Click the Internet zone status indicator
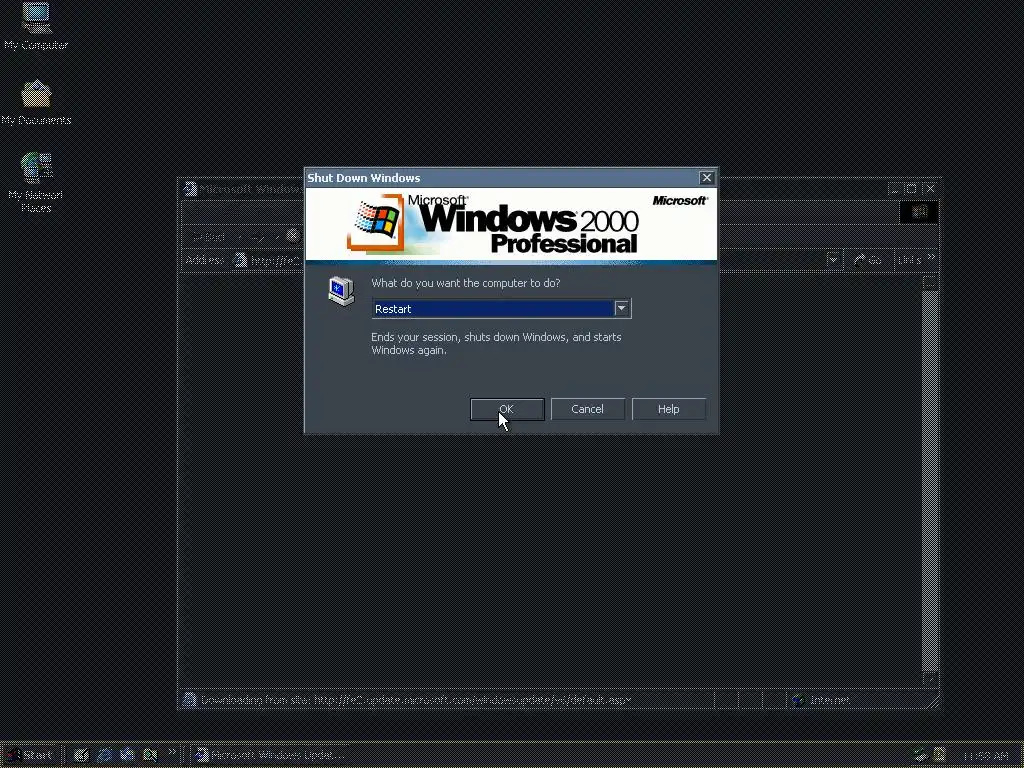 coord(856,700)
